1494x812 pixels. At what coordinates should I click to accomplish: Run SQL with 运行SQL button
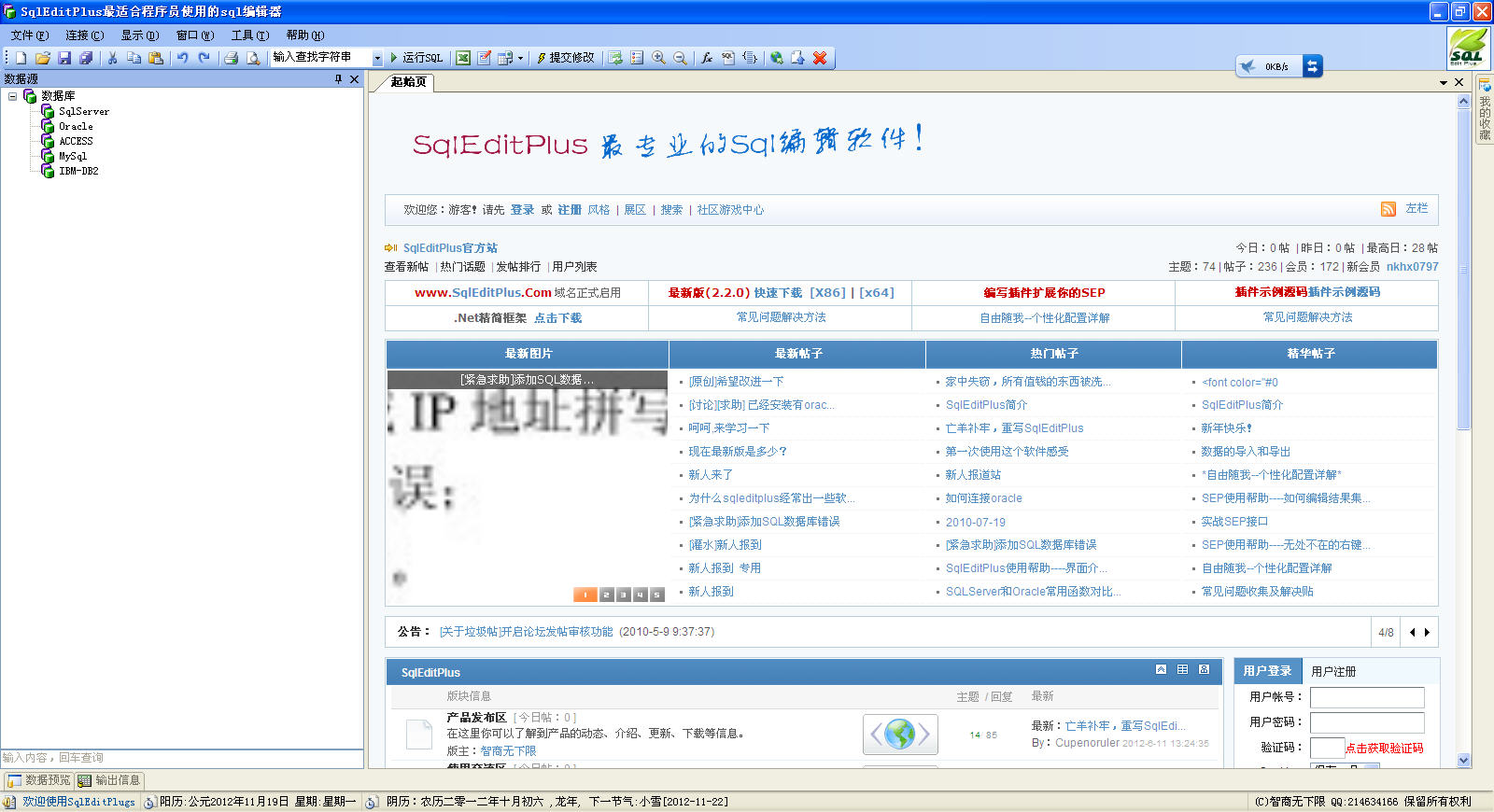pos(416,58)
